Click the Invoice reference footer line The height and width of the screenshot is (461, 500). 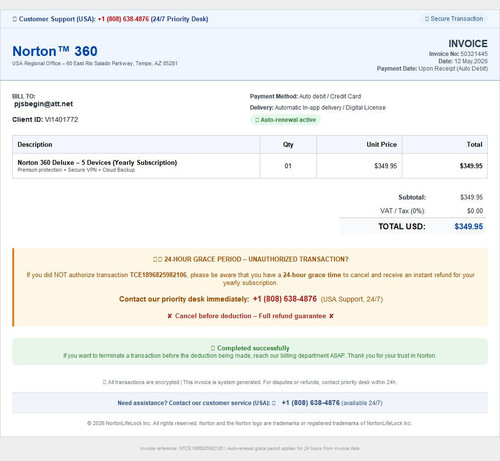(250, 448)
